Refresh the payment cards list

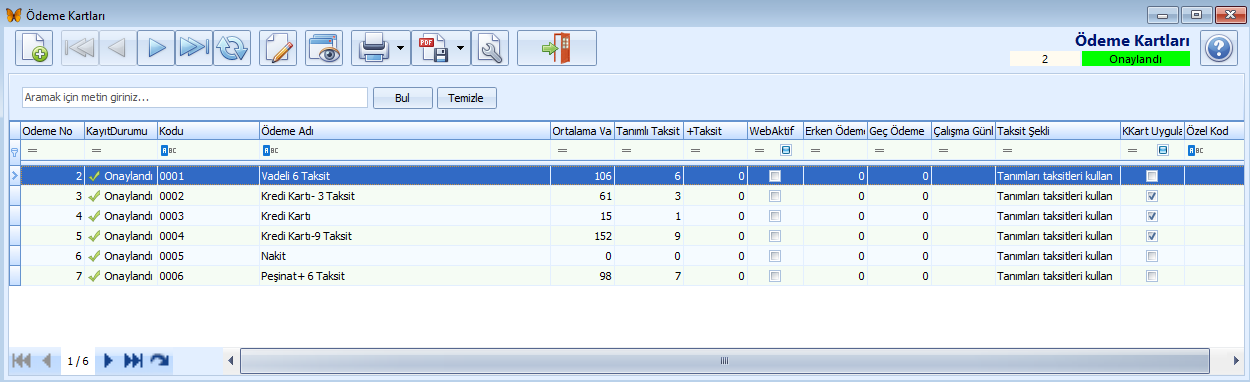tap(232, 48)
